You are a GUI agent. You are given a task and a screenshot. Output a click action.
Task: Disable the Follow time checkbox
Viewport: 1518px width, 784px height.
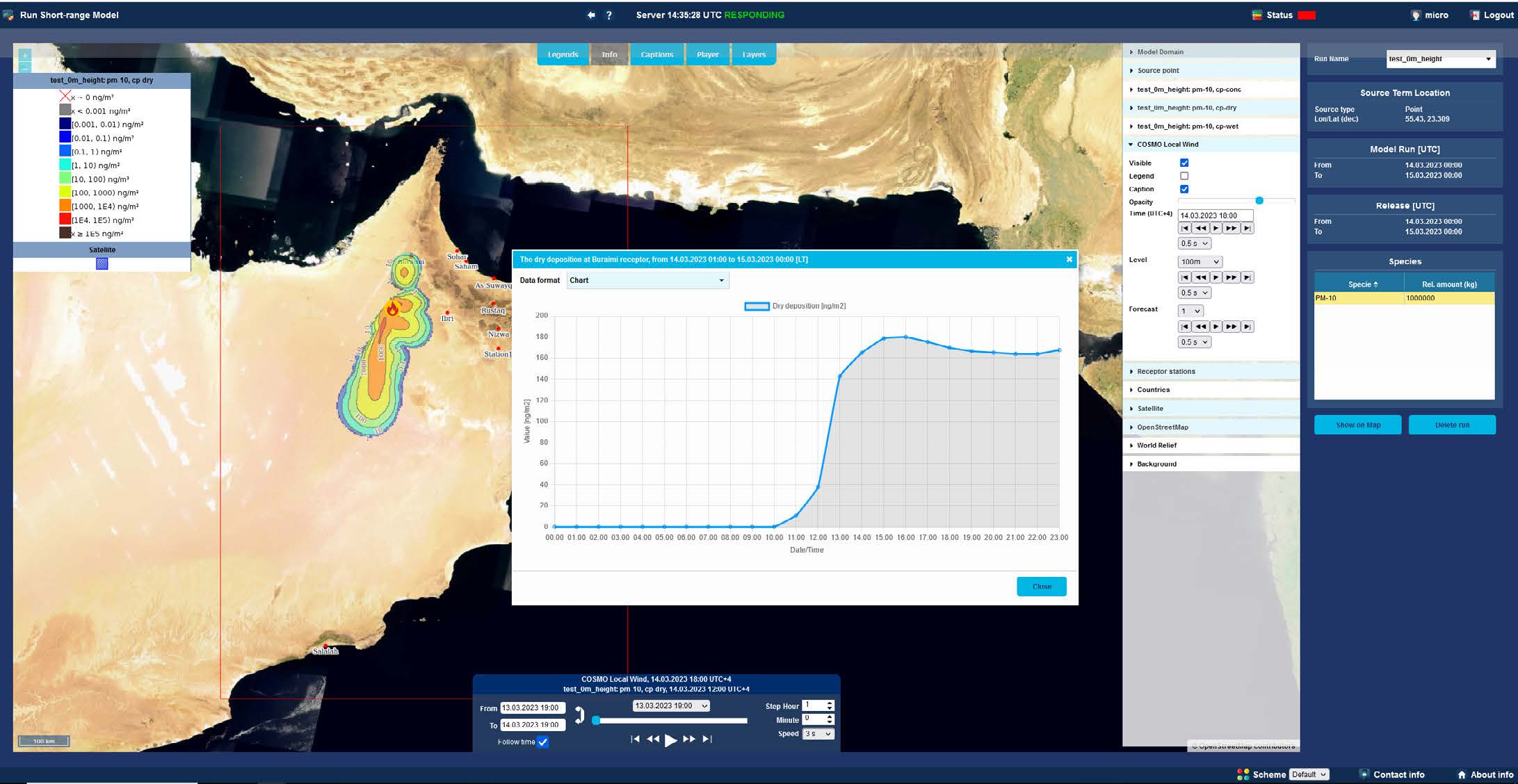pos(543,742)
